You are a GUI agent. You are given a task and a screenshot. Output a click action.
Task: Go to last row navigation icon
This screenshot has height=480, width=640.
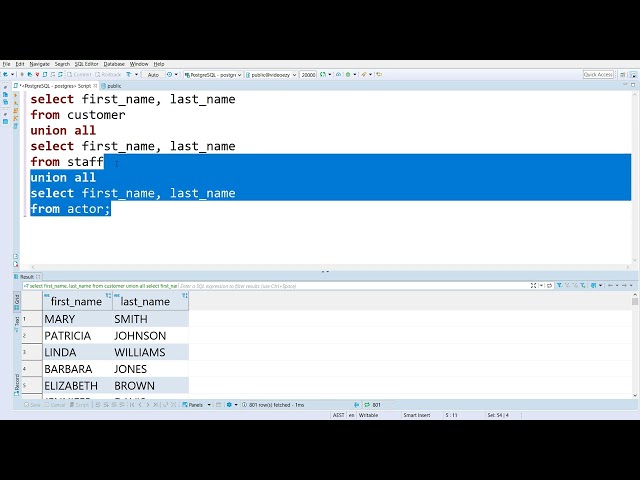click(x=156, y=405)
